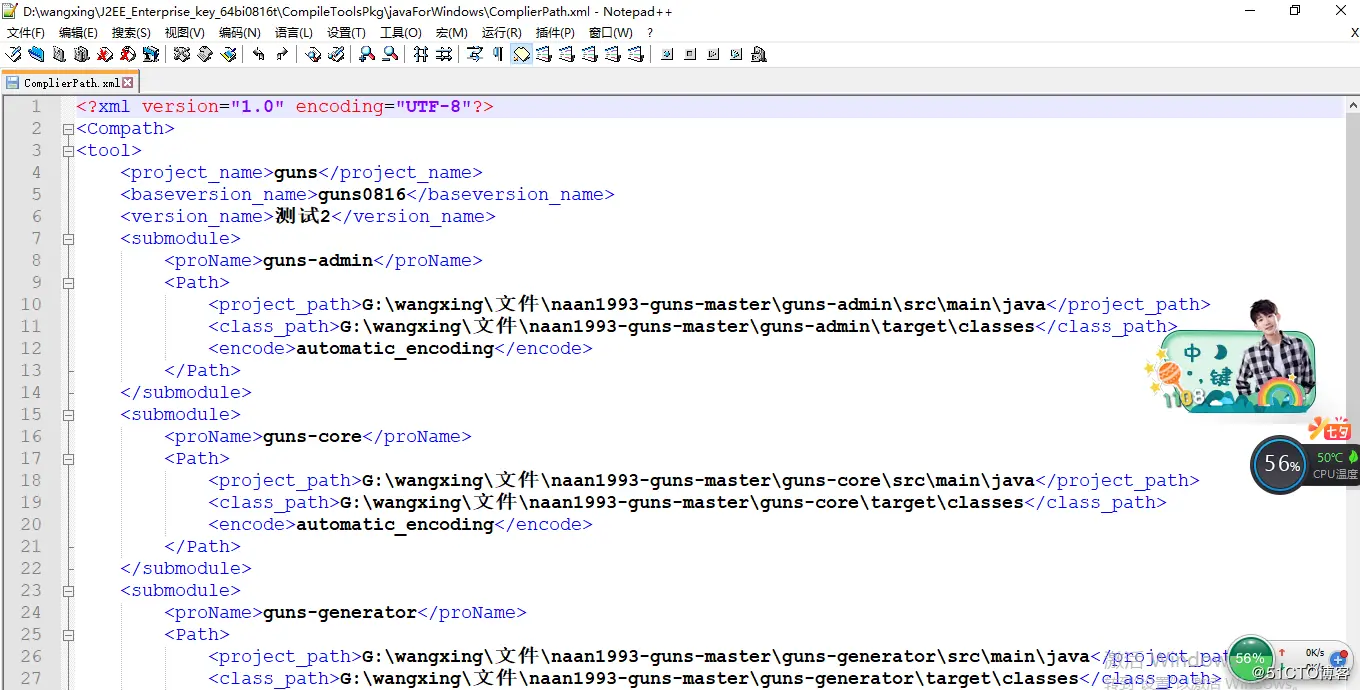
Task: Toggle synchronized horizontal scrolling icon
Action: click(444, 54)
